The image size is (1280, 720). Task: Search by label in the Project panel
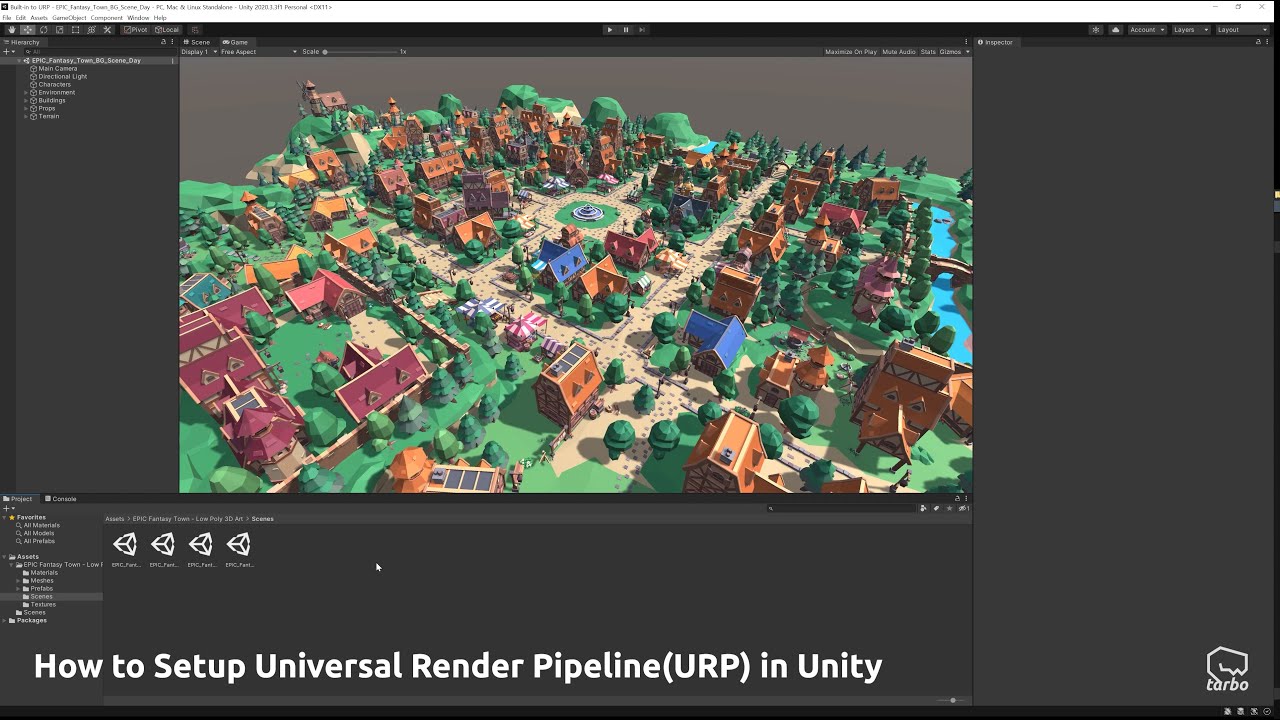tap(937, 508)
